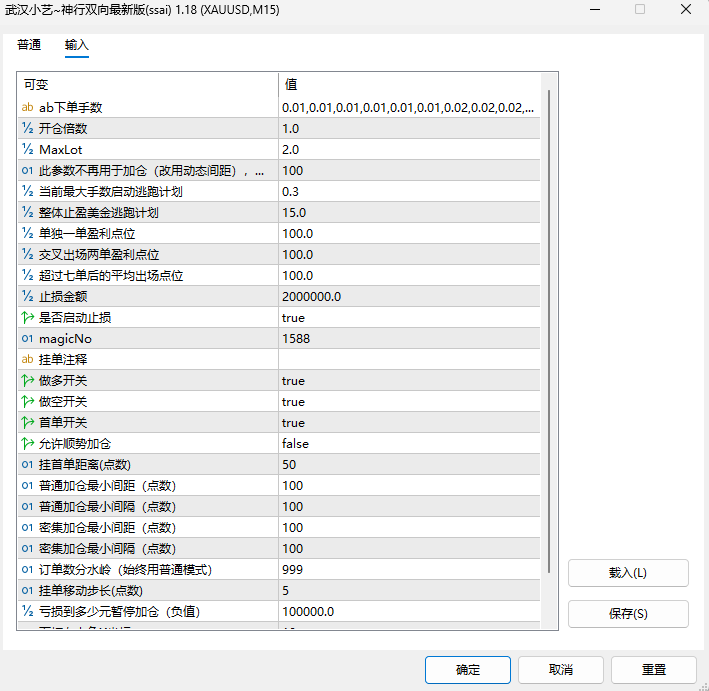The height and width of the screenshot is (691, 709).
Task: Click the integer icon beside 普通加仓最小间距
Action: (x=28, y=485)
